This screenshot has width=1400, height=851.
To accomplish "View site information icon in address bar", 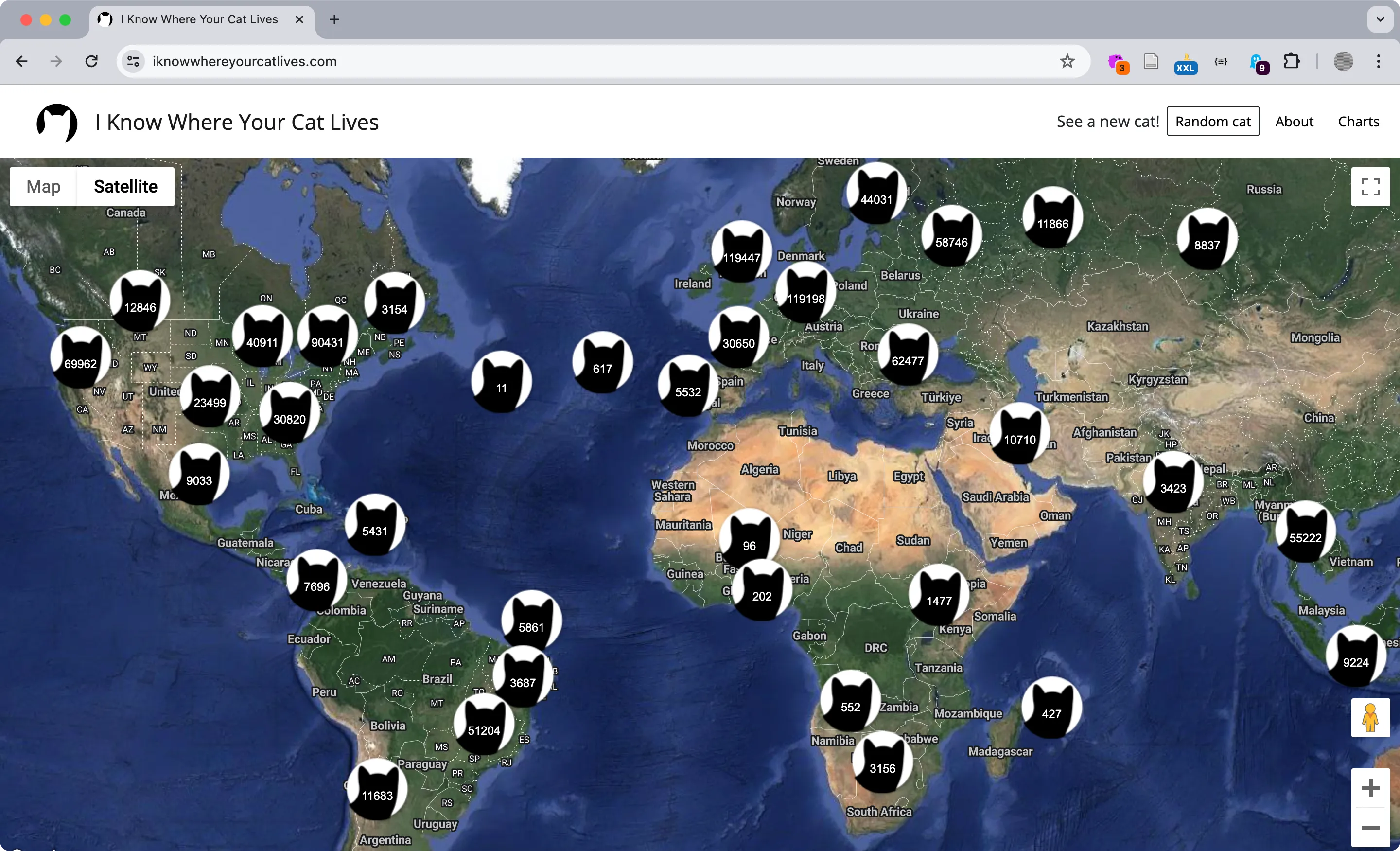I will 133,61.
